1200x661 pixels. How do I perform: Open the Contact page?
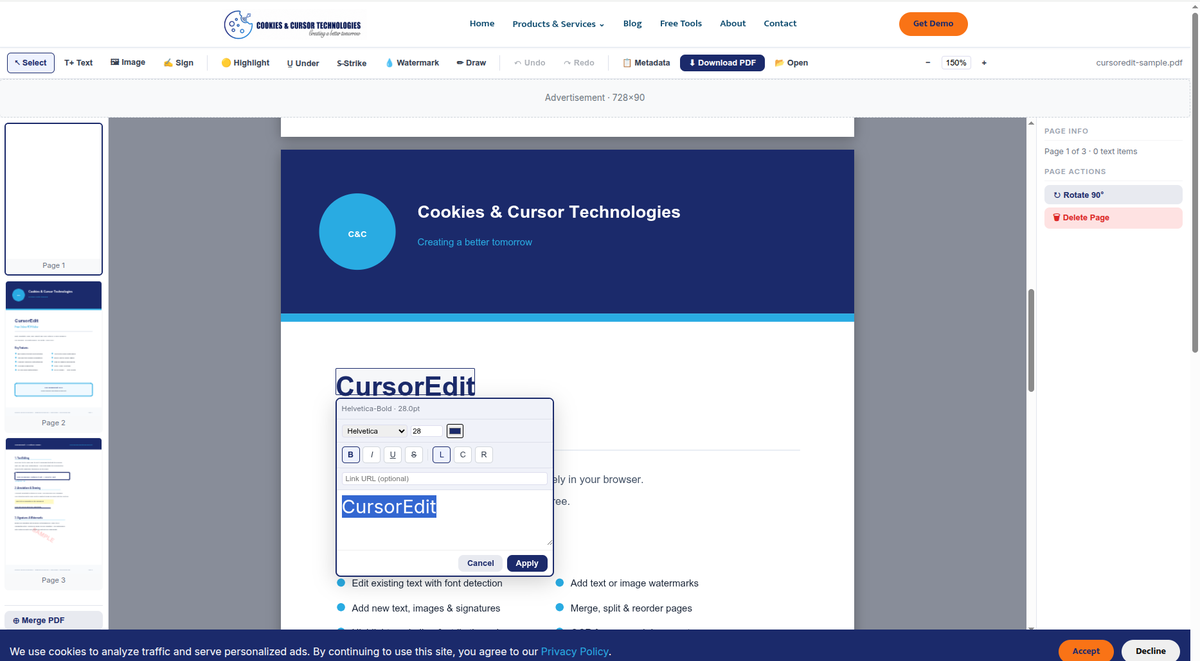pyautogui.click(x=780, y=23)
